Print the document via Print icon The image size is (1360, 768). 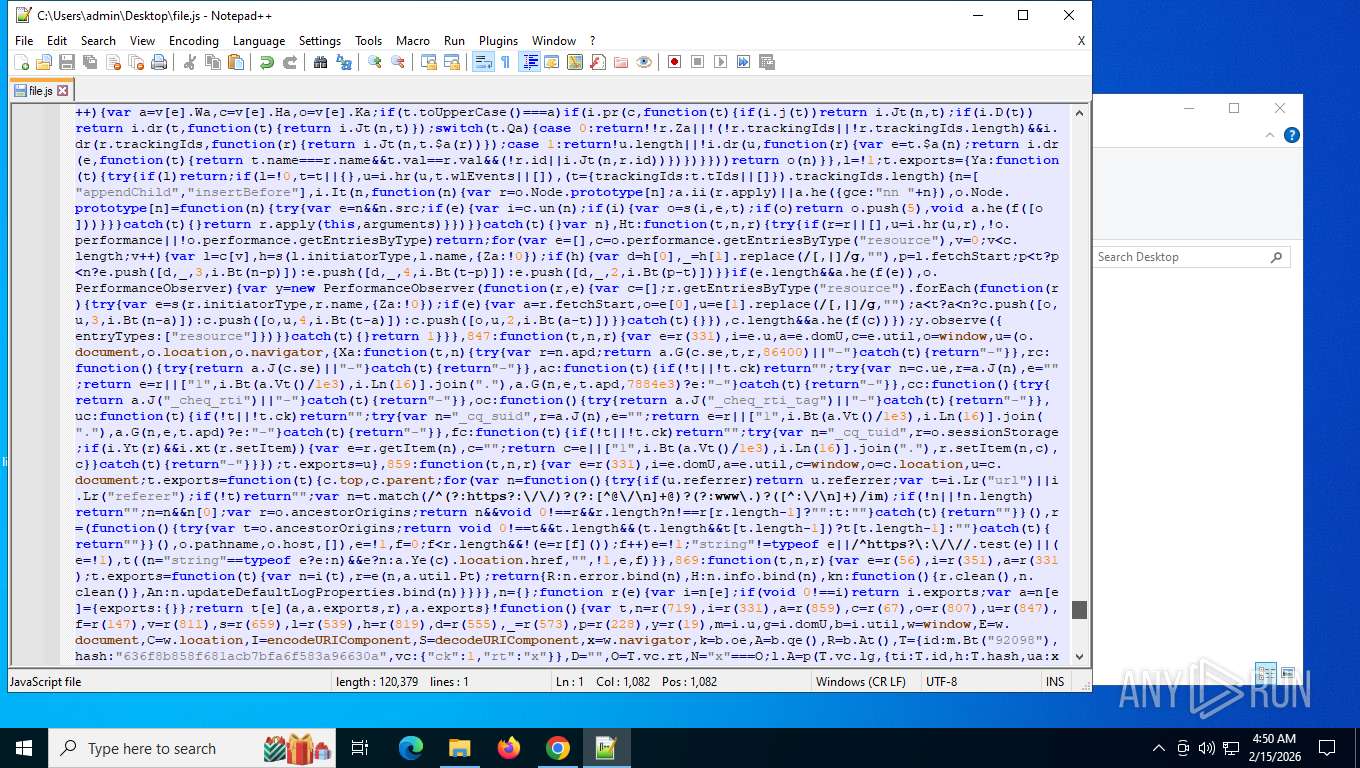[x=159, y=62]
